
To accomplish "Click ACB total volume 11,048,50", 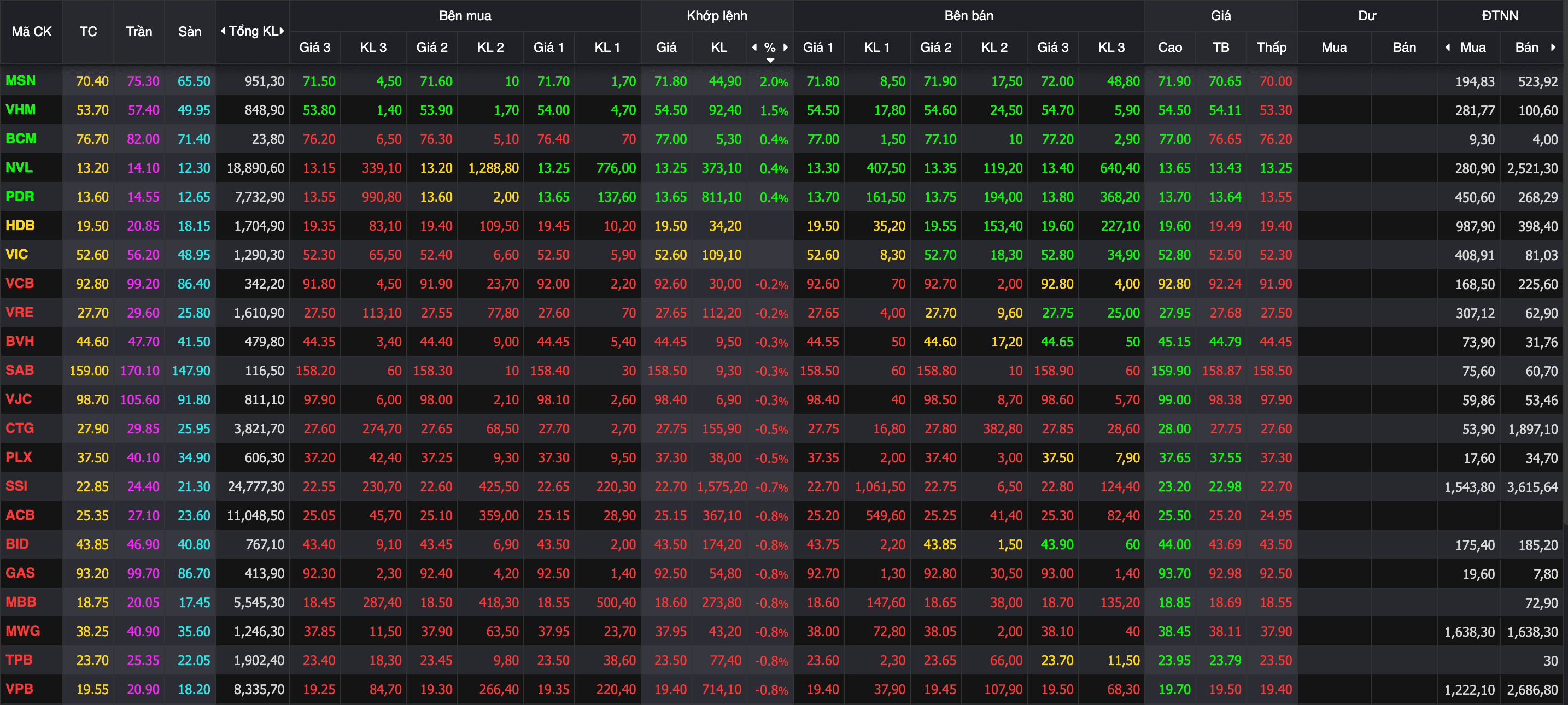I will 256,516.
